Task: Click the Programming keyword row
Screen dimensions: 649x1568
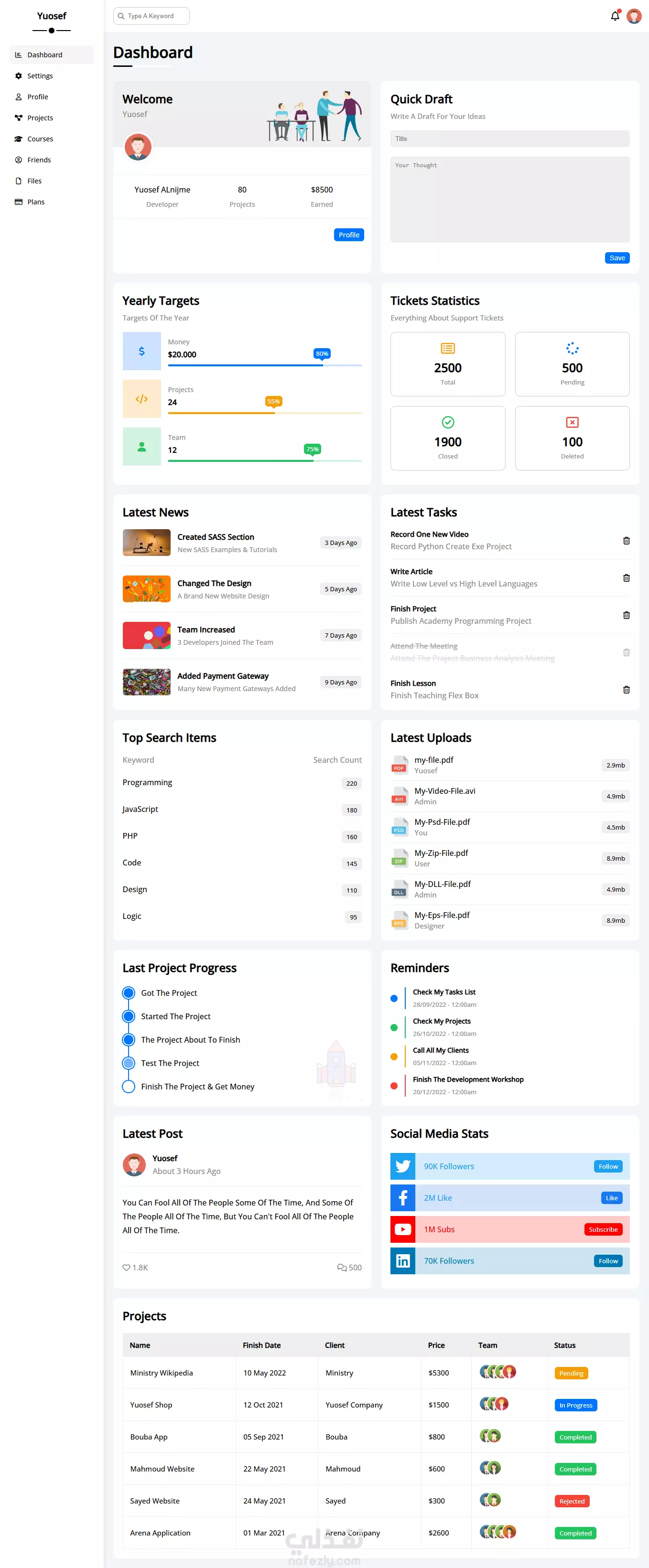Action: click(242, 783)
